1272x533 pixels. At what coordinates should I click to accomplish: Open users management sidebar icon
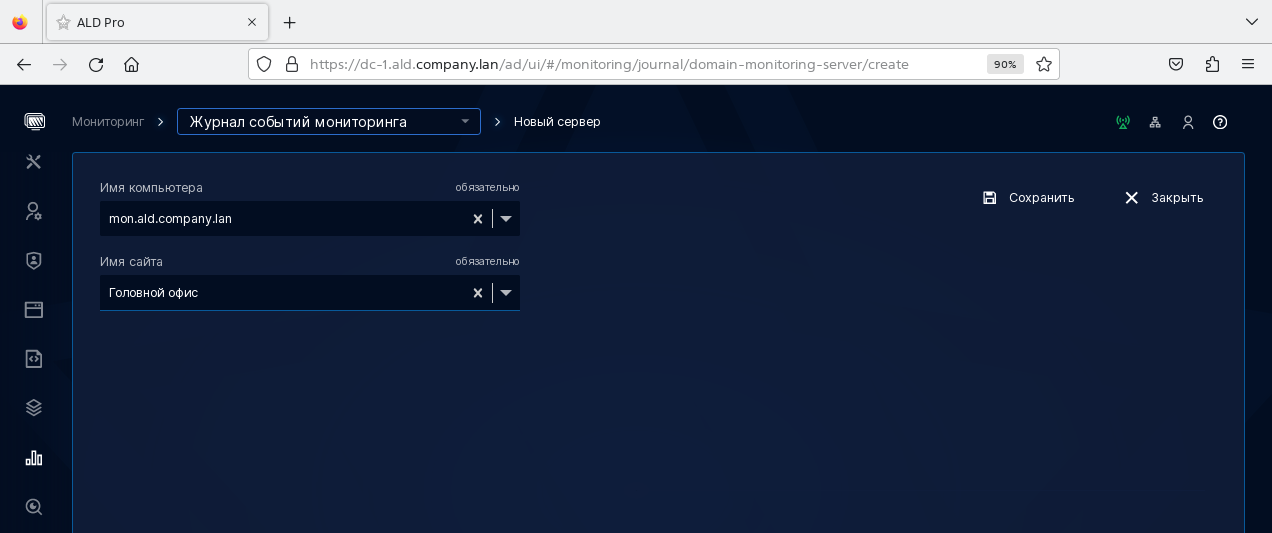pos(34,211)
